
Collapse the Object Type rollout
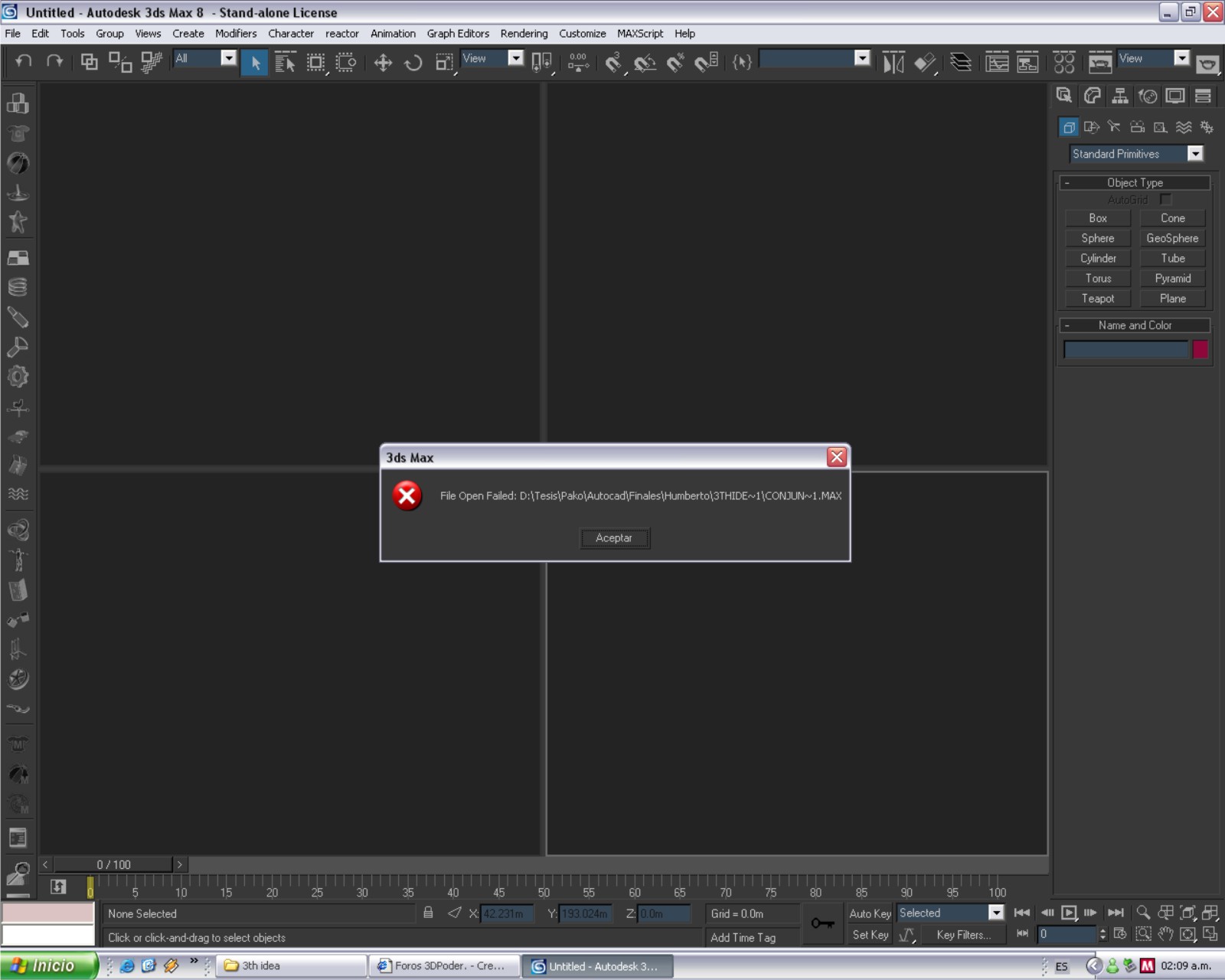(1135, 182)
